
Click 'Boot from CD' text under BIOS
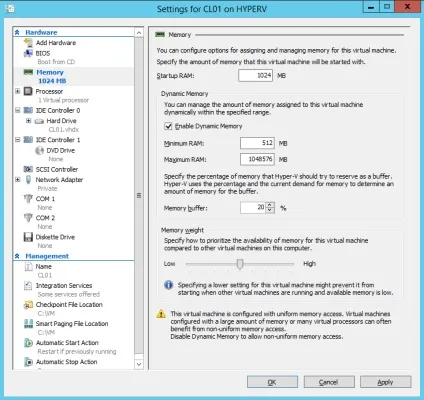56,62
